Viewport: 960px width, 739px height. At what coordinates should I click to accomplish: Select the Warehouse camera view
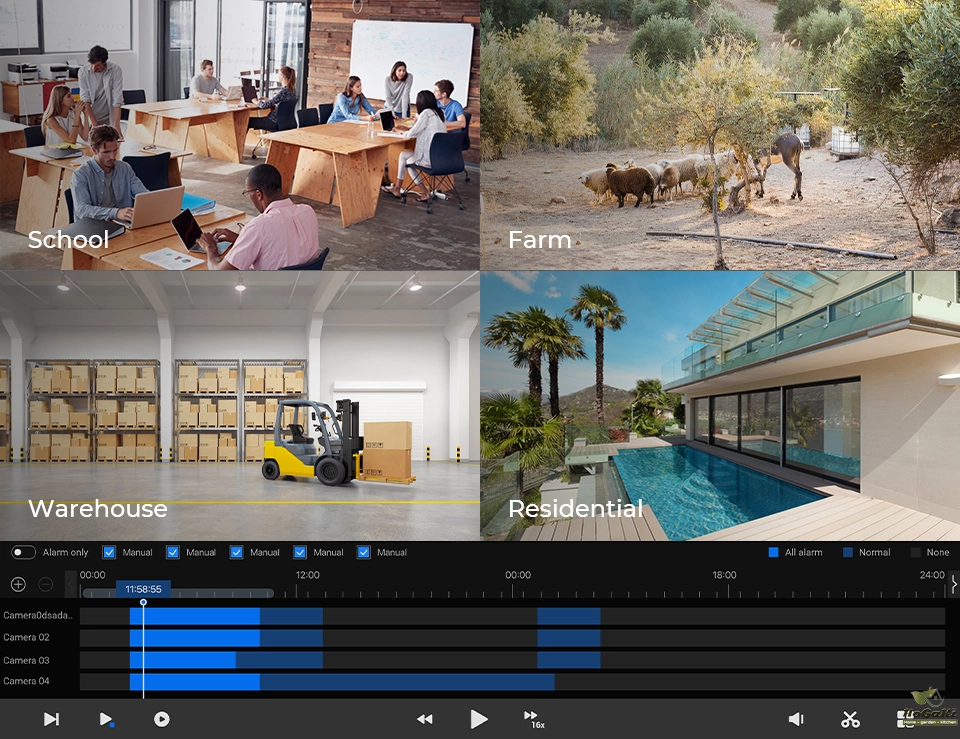click(240, 405)
